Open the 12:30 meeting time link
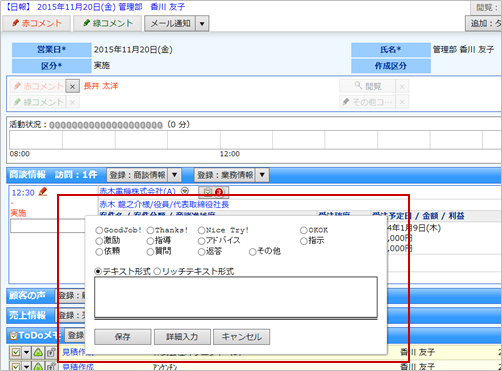The image size is (502, 371). pyautogui.click(x=23, y=193)
